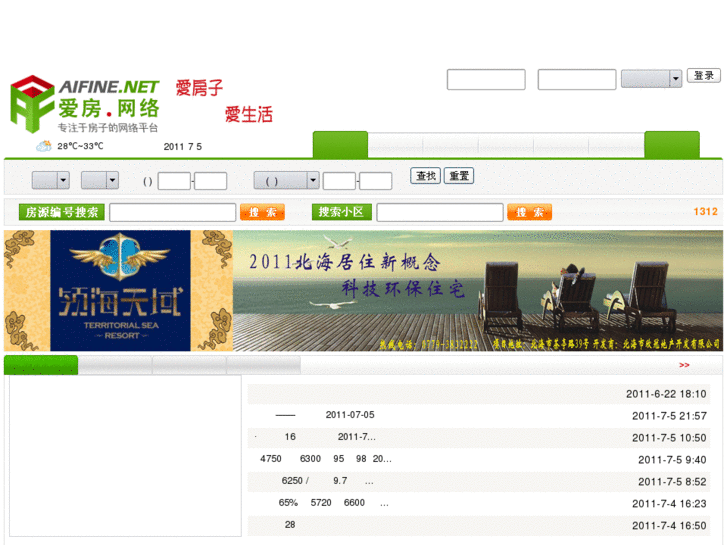Open news row dated 2011-7-4 16:50
Viewport: 727px width, 545px height.
[x=478, y=526]
